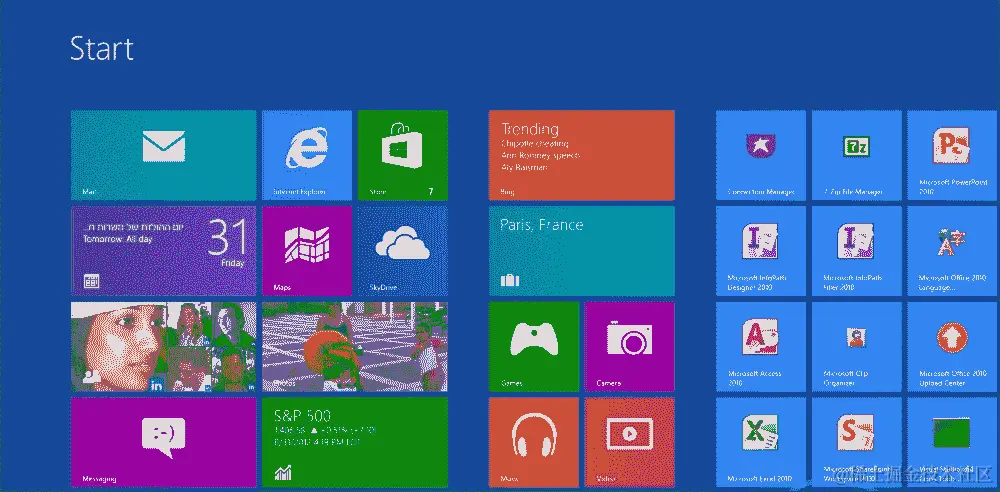Open the S&P 500 Finance tile

(x=355, y=442)
